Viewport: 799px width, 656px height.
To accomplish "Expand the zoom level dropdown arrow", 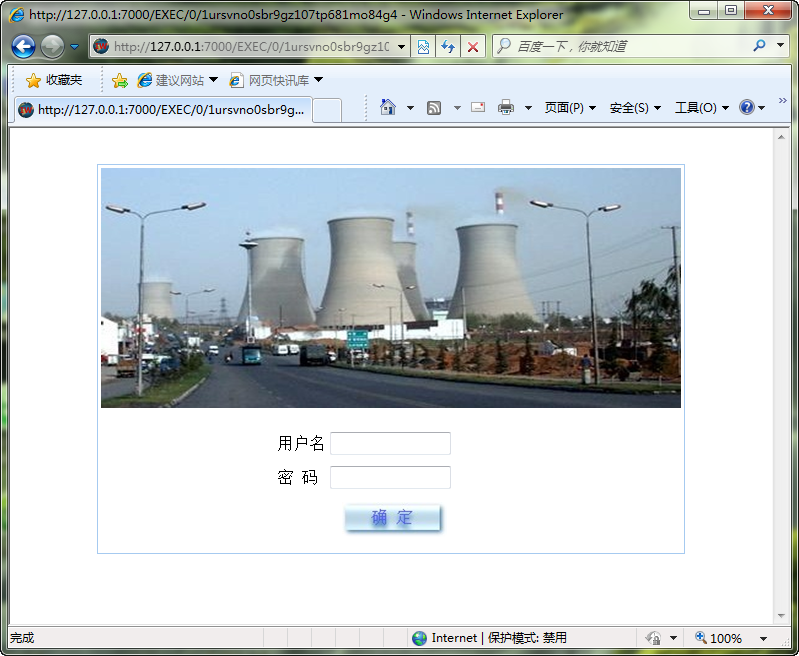I will click(763, 639).
